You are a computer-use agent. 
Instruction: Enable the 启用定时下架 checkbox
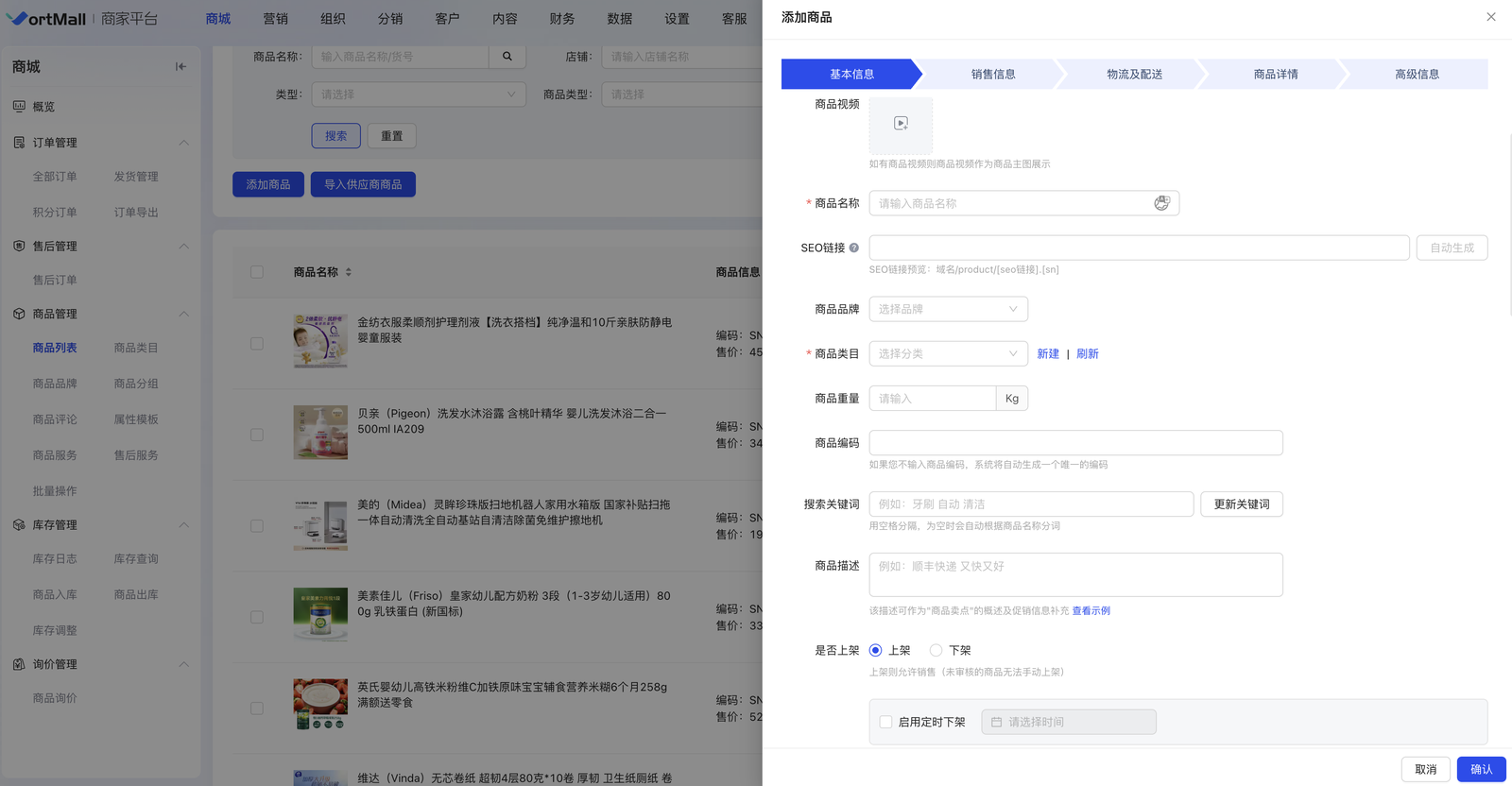coord(885,722)
